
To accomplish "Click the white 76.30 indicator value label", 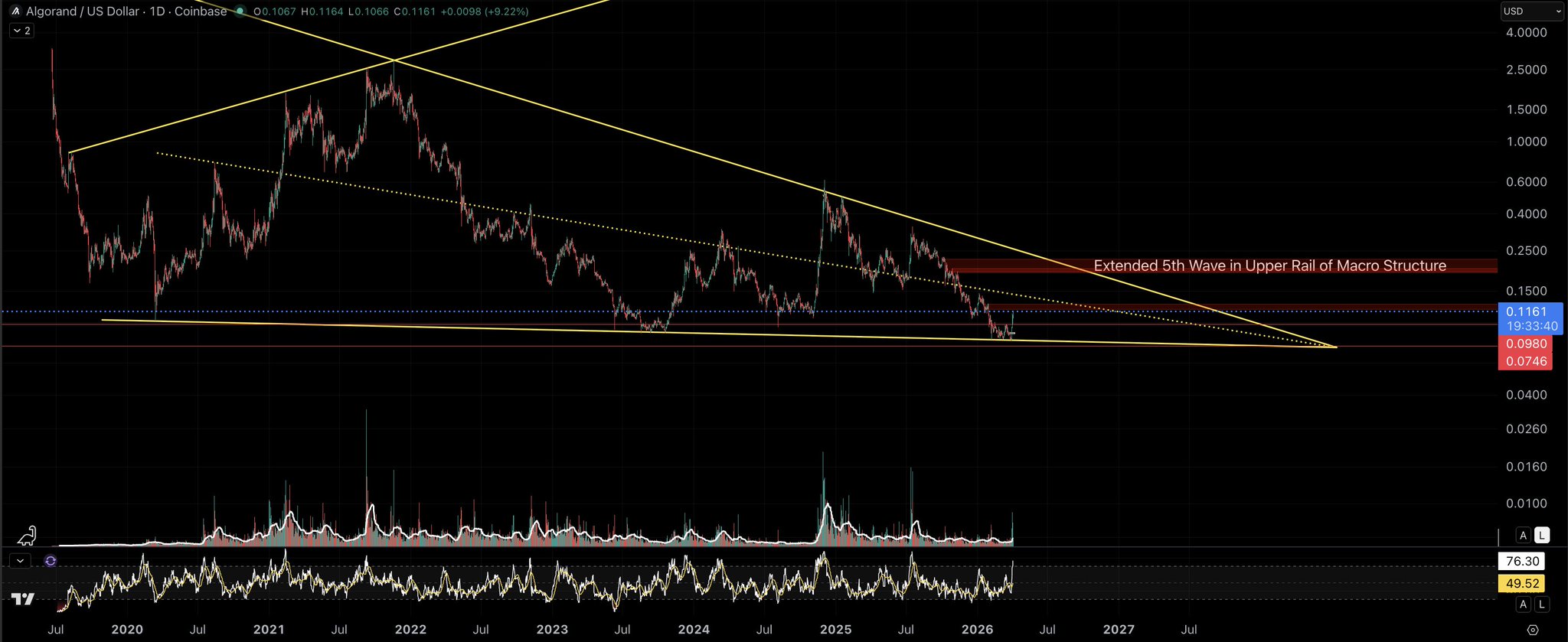I will tap(1522, 561).
